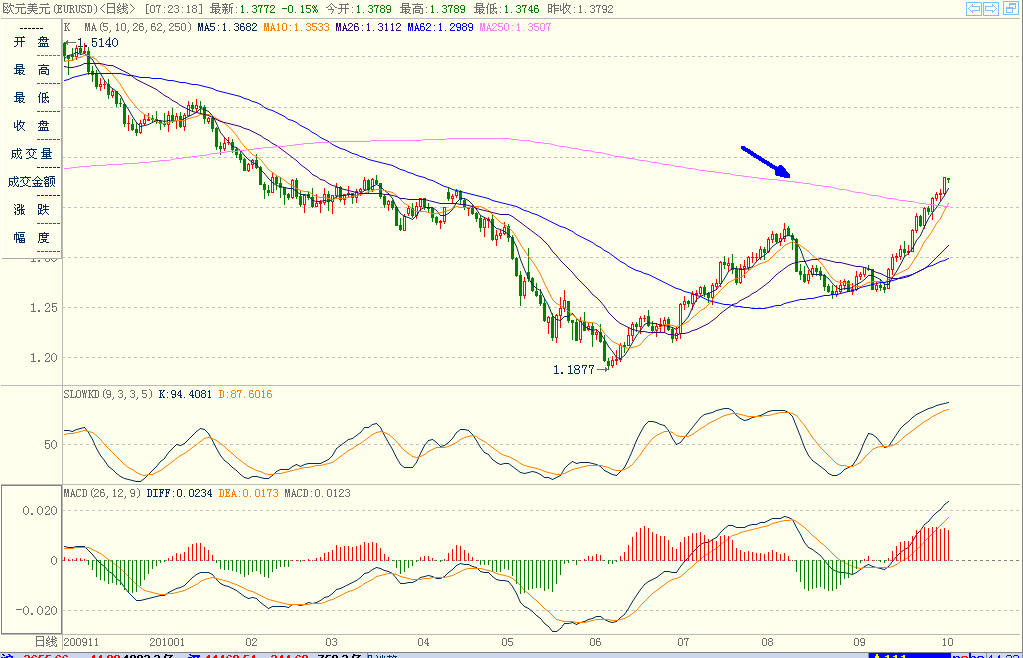This screenshot has height=658, width=1023.
Task: Click the pink MA250:1.3507 legend label
Action: (x=515, y=27)
